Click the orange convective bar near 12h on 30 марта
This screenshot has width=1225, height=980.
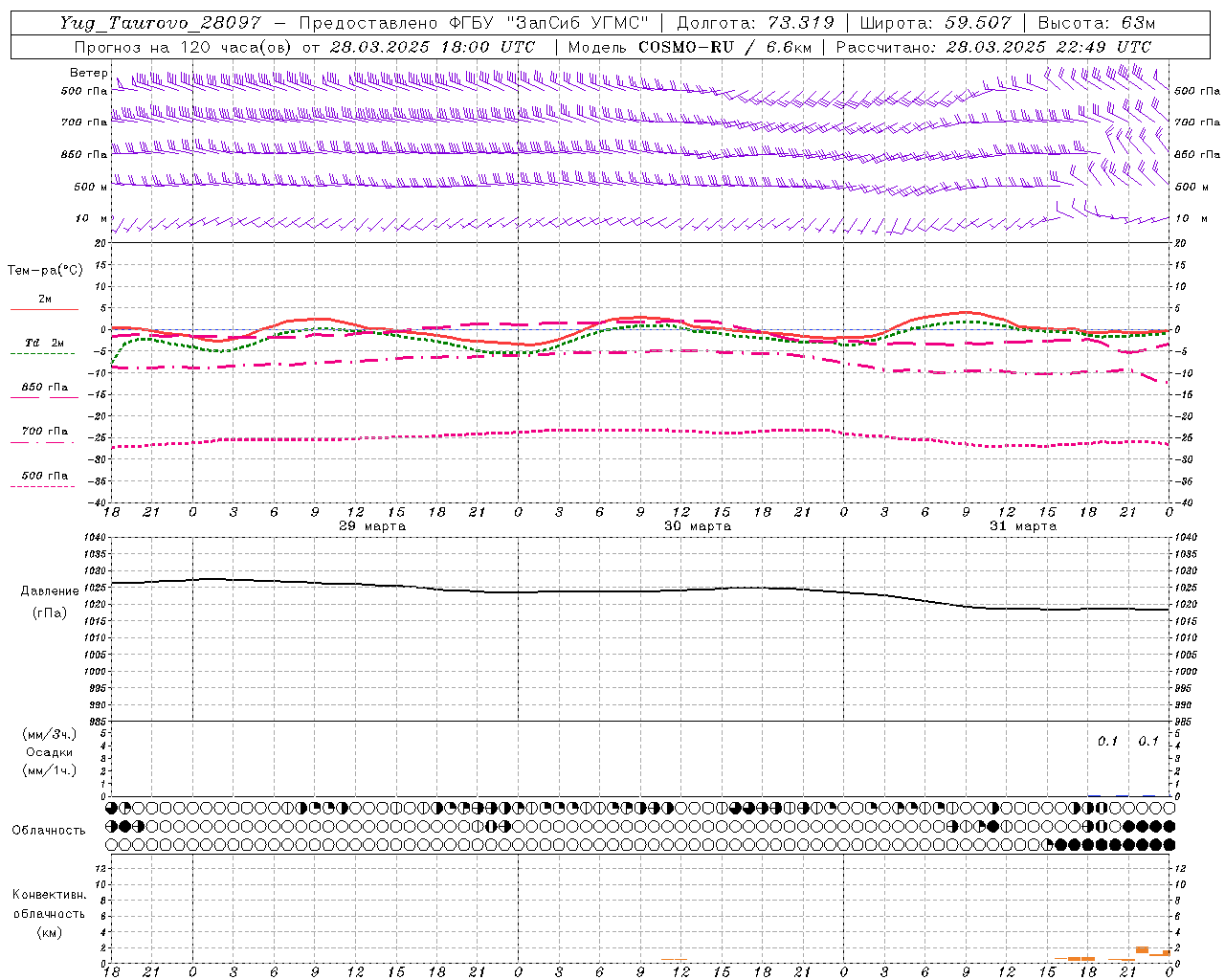[x=674, y=959]
